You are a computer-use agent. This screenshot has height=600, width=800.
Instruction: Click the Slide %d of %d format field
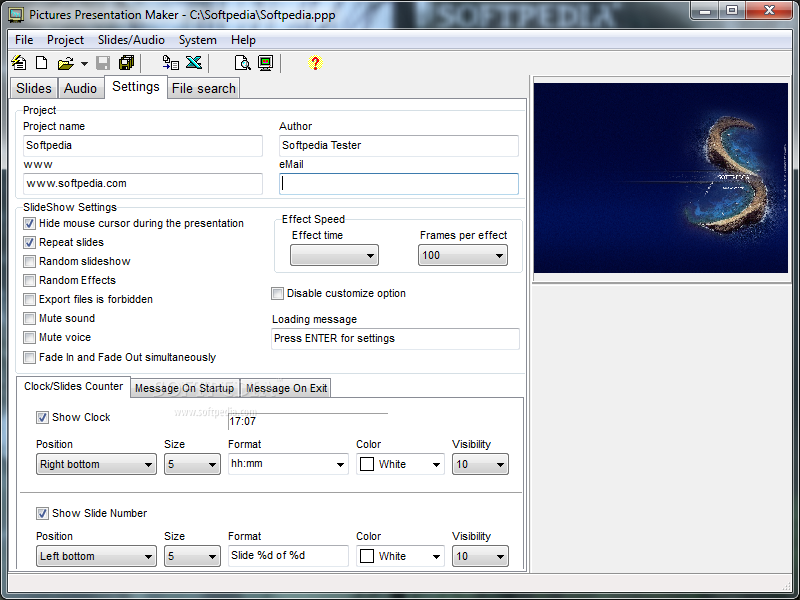click(288, 556)
